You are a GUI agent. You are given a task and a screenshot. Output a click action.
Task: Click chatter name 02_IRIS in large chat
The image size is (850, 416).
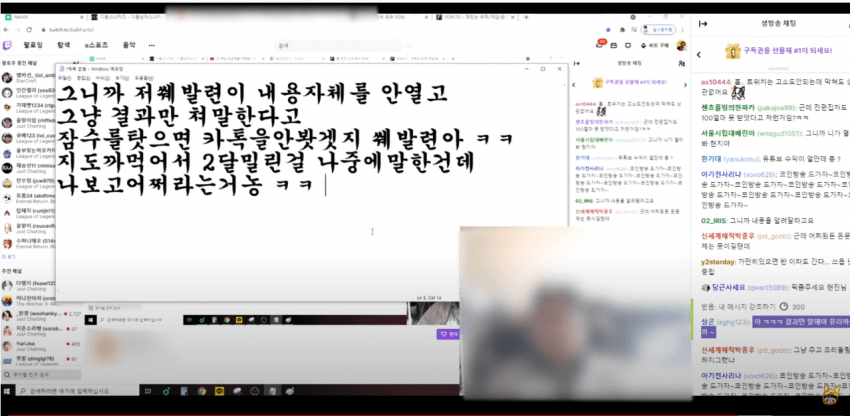click(714, 221)
